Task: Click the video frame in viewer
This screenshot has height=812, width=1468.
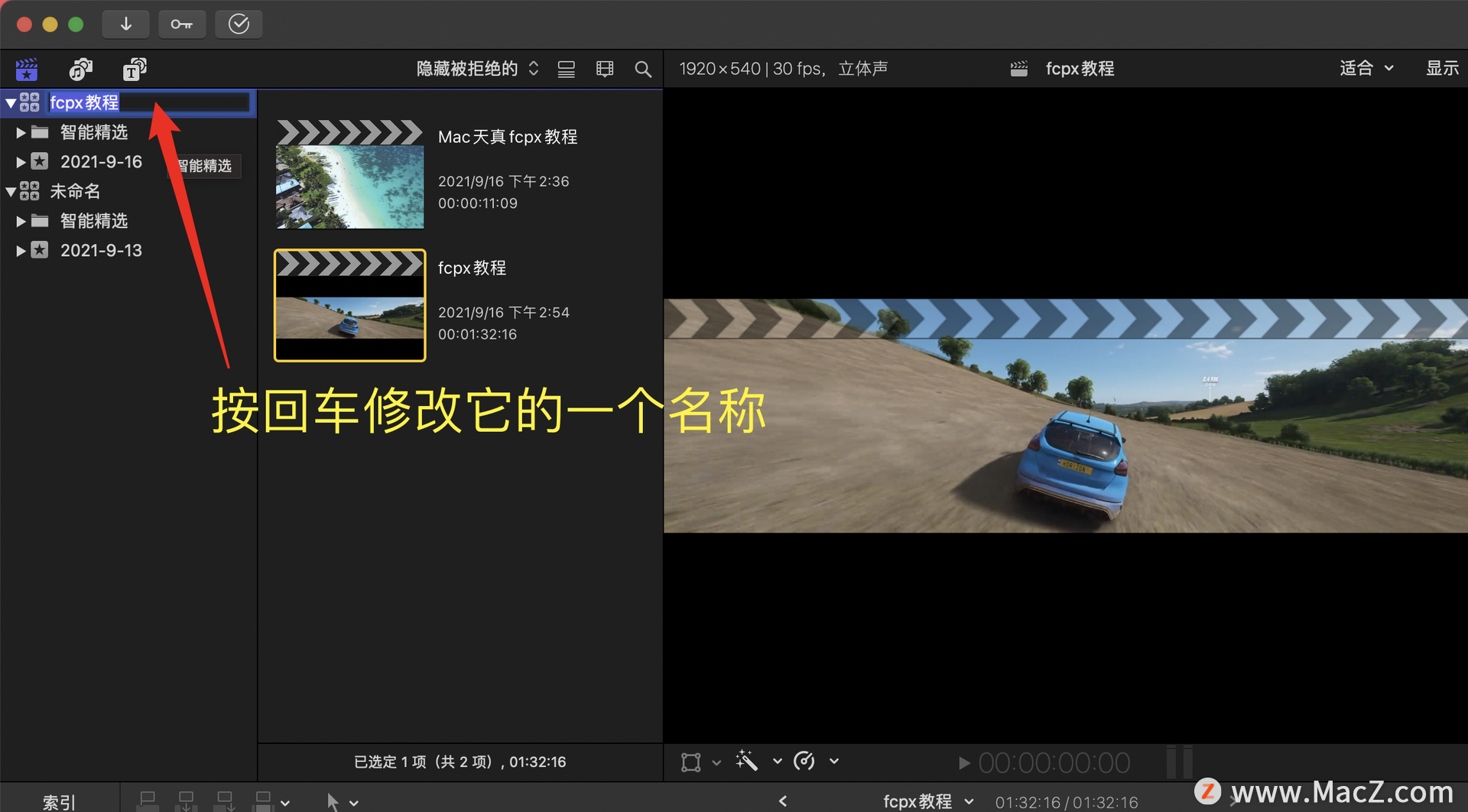Action: coord(1065,416)
